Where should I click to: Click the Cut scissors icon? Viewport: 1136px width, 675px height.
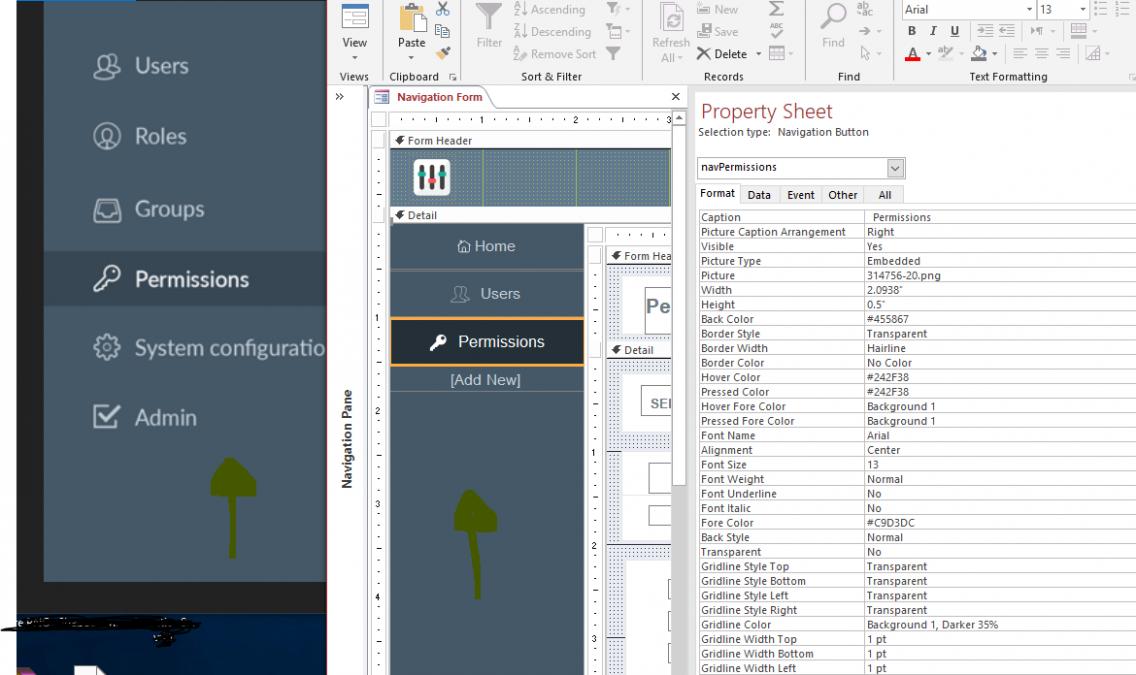[x=443, y=9]
